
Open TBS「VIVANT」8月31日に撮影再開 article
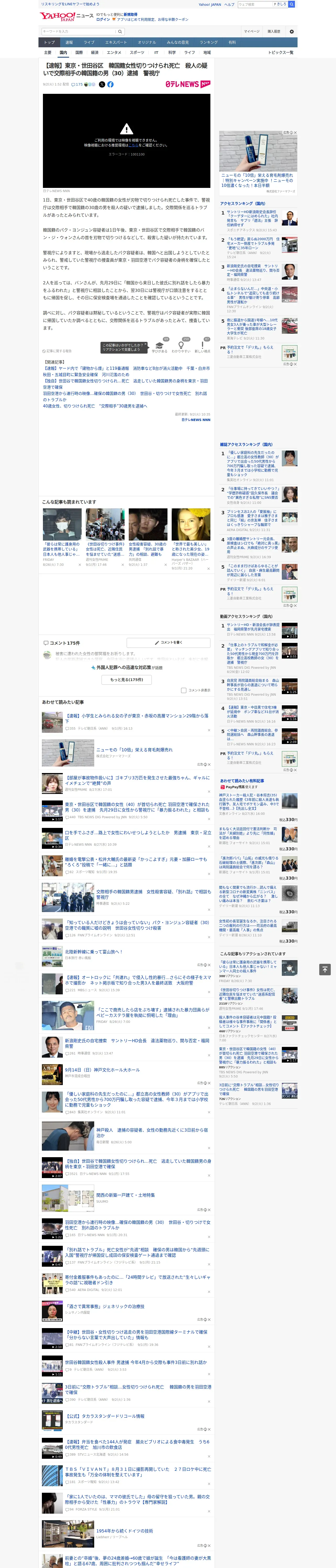[x=138, y=1472]
